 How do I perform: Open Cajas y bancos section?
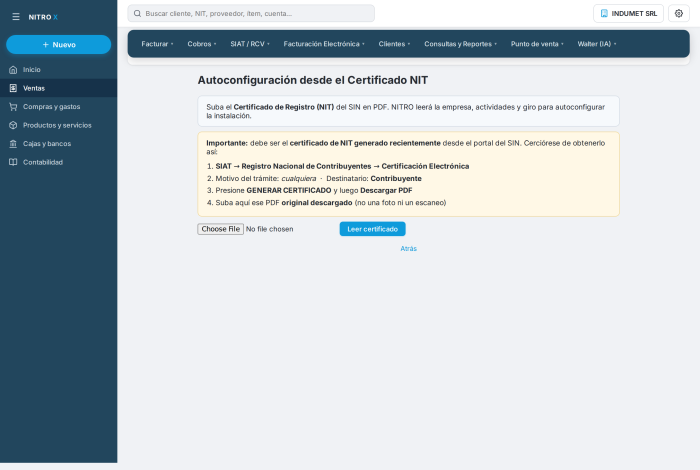pyautogui.click(x=58, y=144)
